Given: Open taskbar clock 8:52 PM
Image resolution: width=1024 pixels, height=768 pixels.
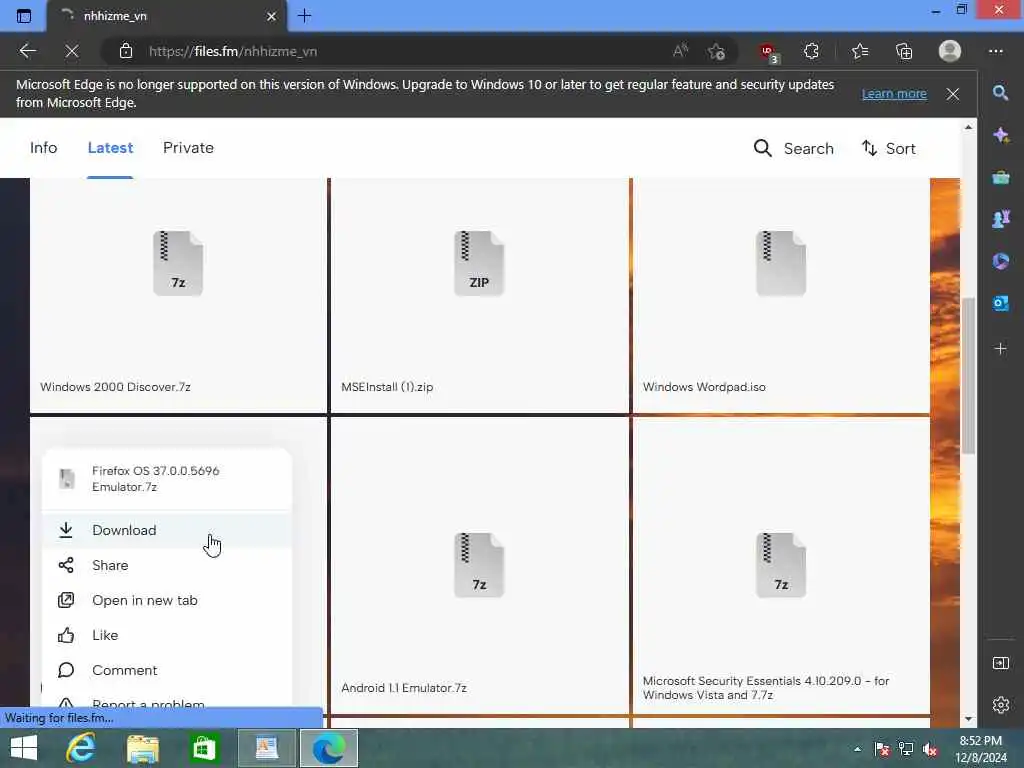Looking at the screenshot, I should click(x=981, y=749).
